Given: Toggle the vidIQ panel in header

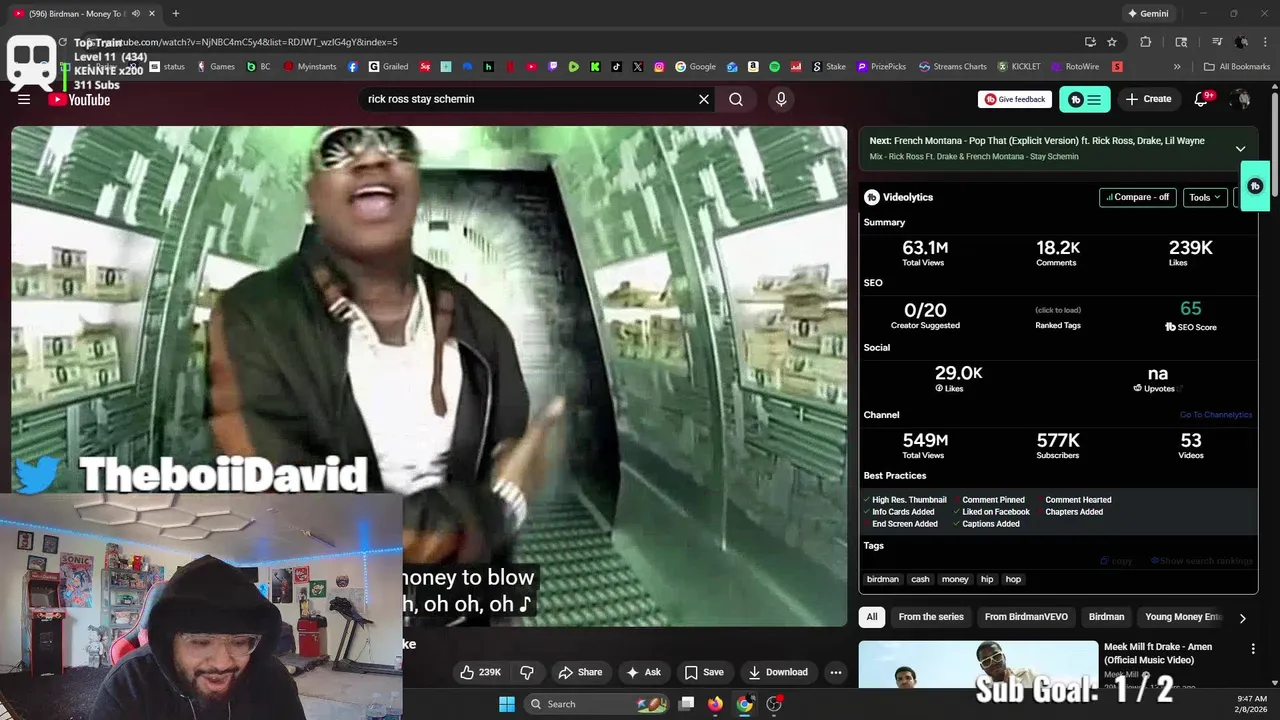Looking at the screenshot, I should [1085, 99].
